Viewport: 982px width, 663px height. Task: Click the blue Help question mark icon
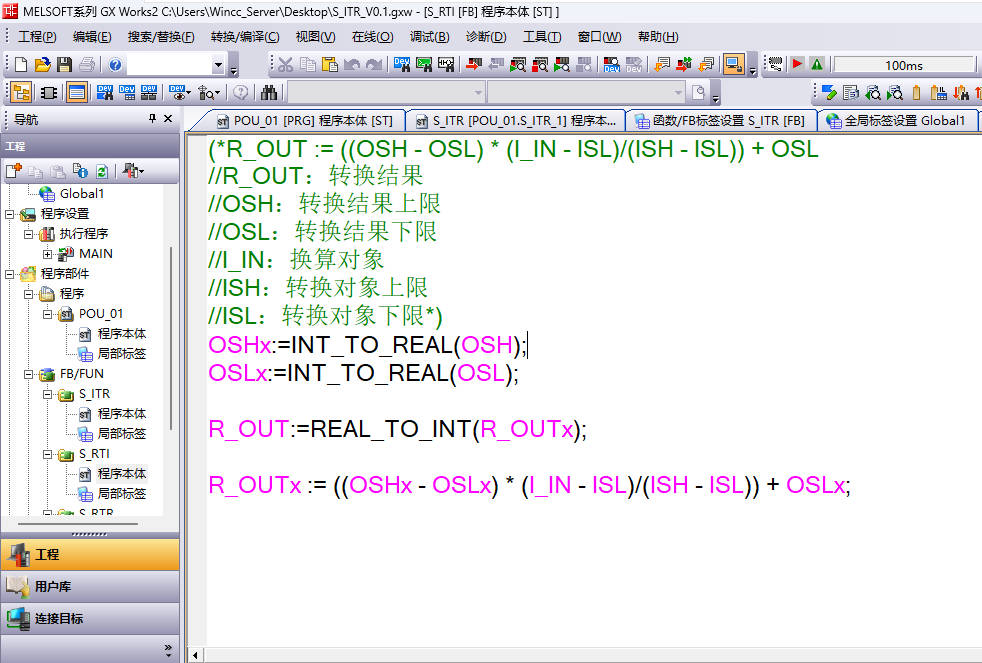pos(116,65)
